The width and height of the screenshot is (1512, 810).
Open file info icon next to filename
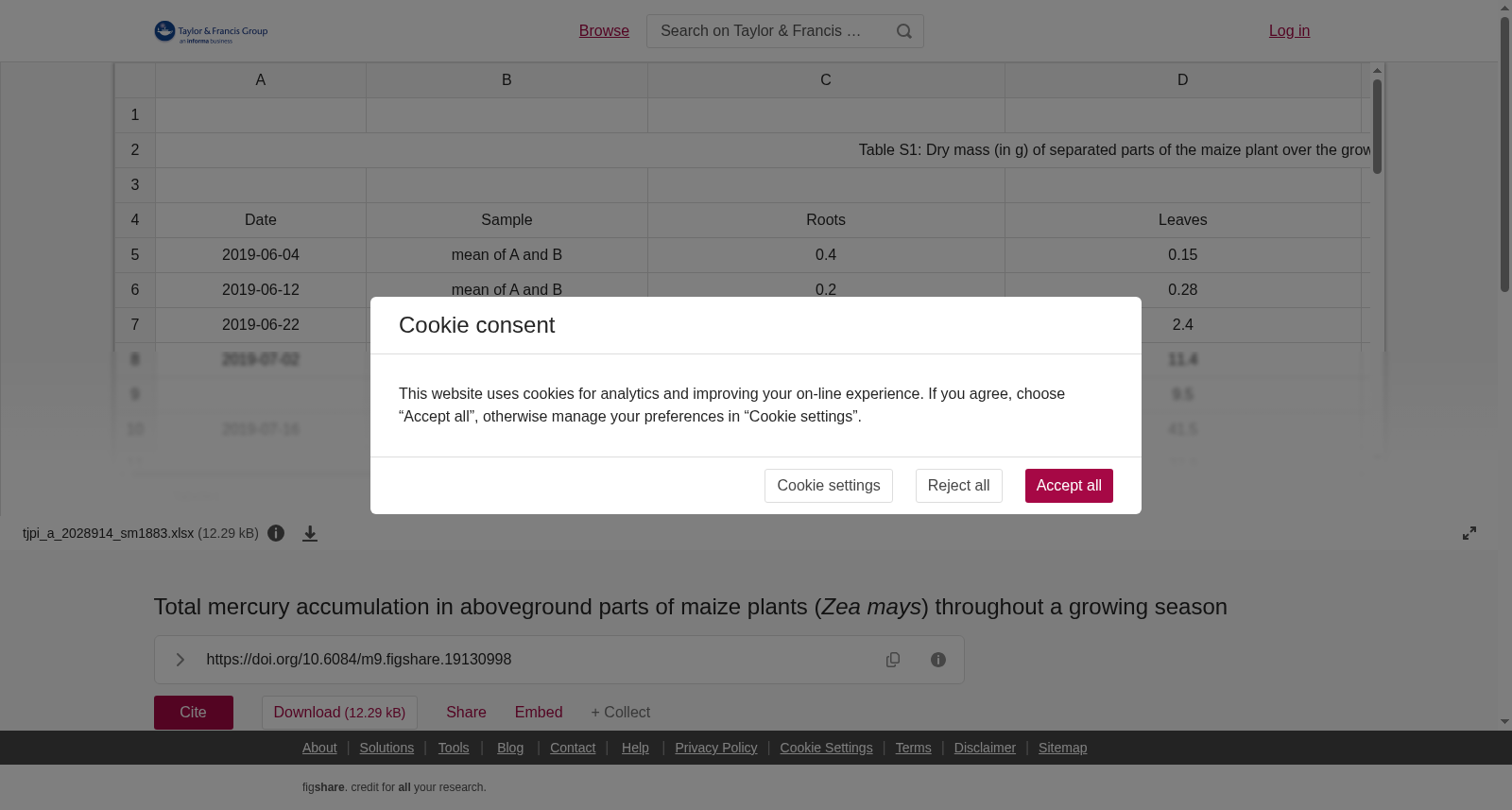coord(276,533)
